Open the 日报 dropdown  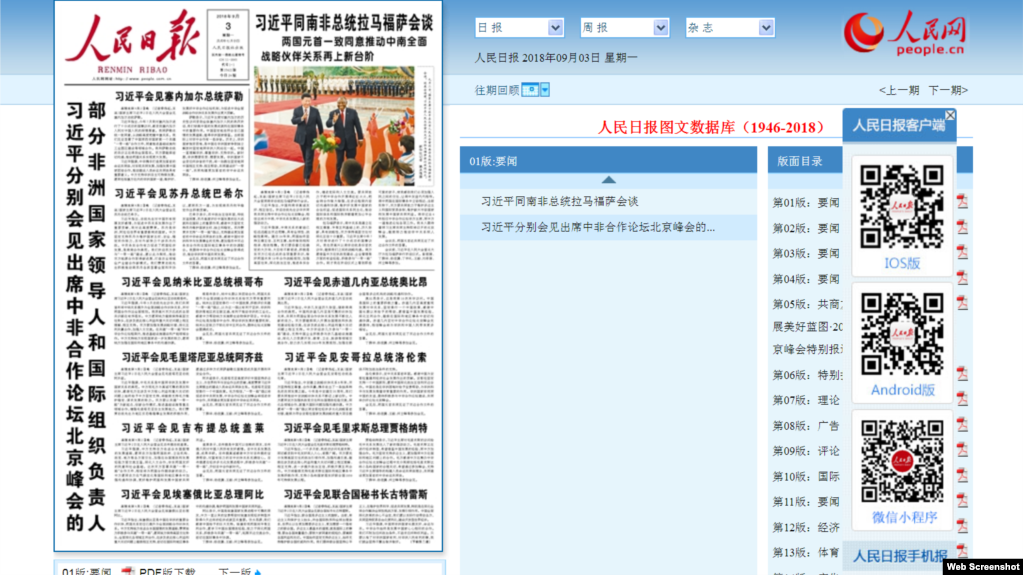[519, 27]
